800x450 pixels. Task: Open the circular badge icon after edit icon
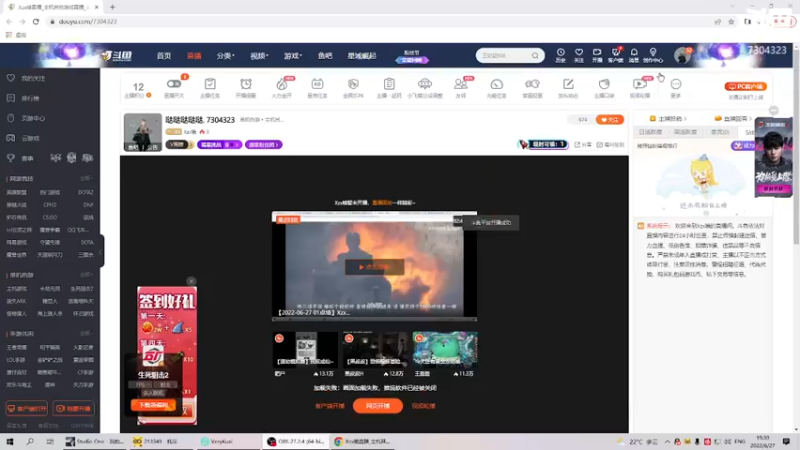click(604, 84)
